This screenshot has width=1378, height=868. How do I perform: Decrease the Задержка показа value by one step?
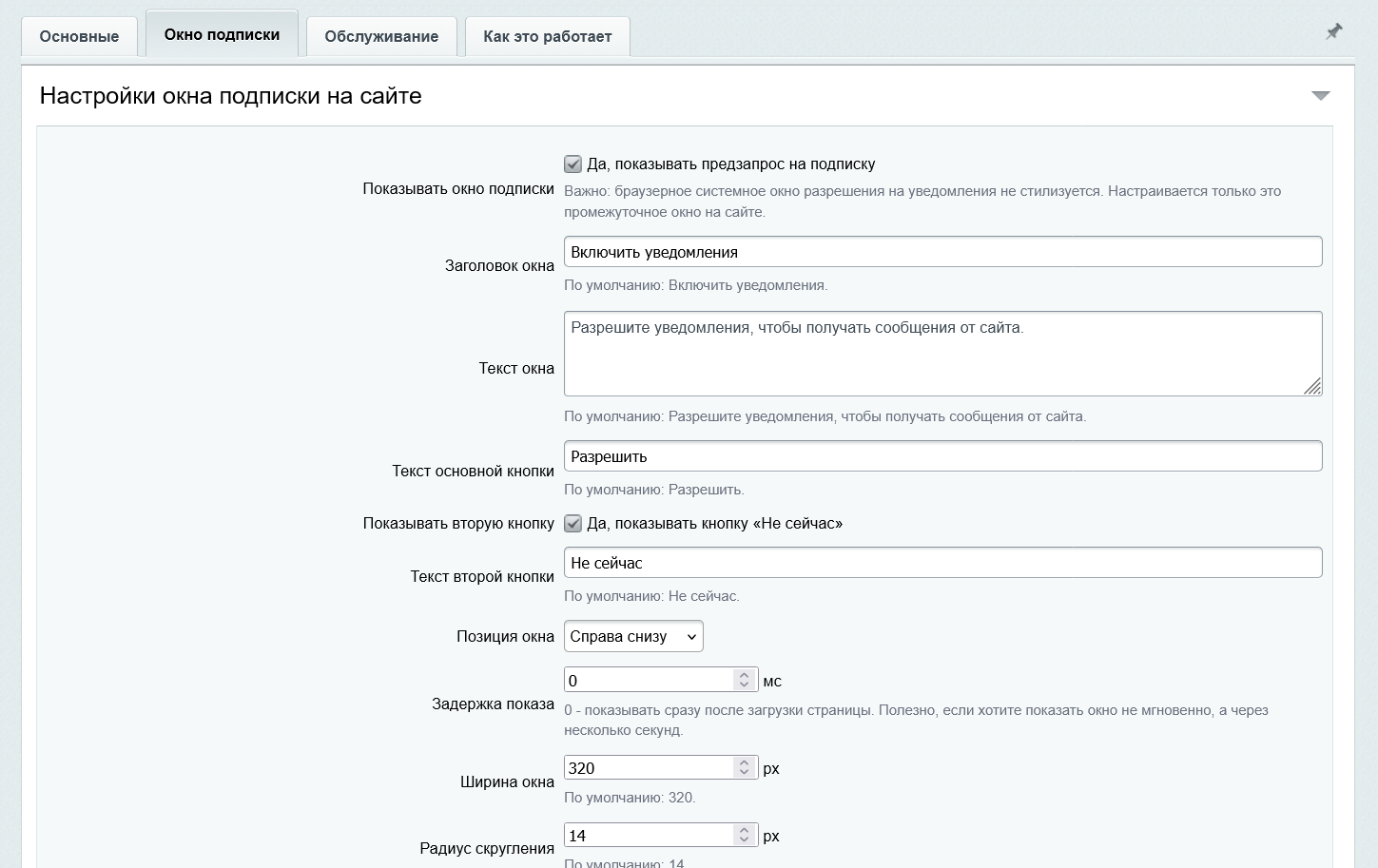(745, 685)
